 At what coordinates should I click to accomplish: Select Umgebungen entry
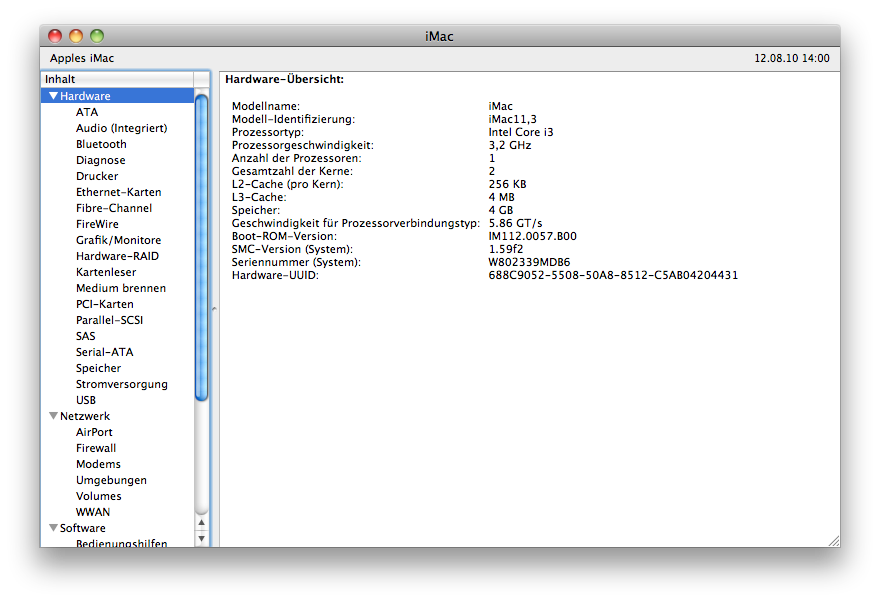click(x=112, y=480)
